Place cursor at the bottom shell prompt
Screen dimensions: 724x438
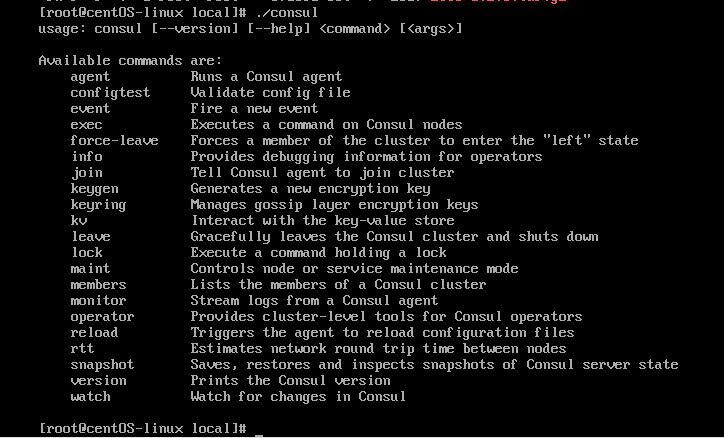259,428
